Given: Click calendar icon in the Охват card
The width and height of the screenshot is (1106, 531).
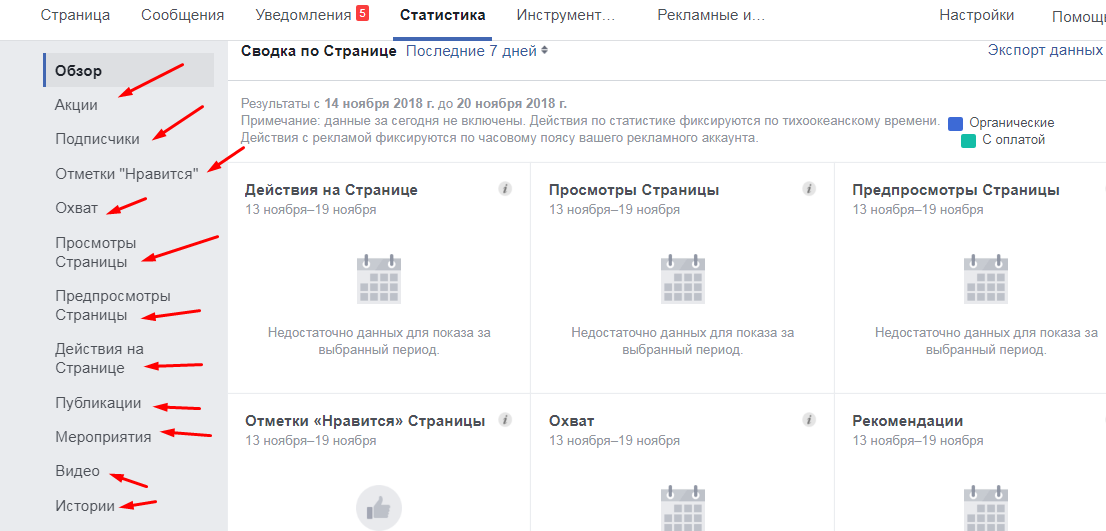Looking at the screenshot, I should [x=683, y=508].
